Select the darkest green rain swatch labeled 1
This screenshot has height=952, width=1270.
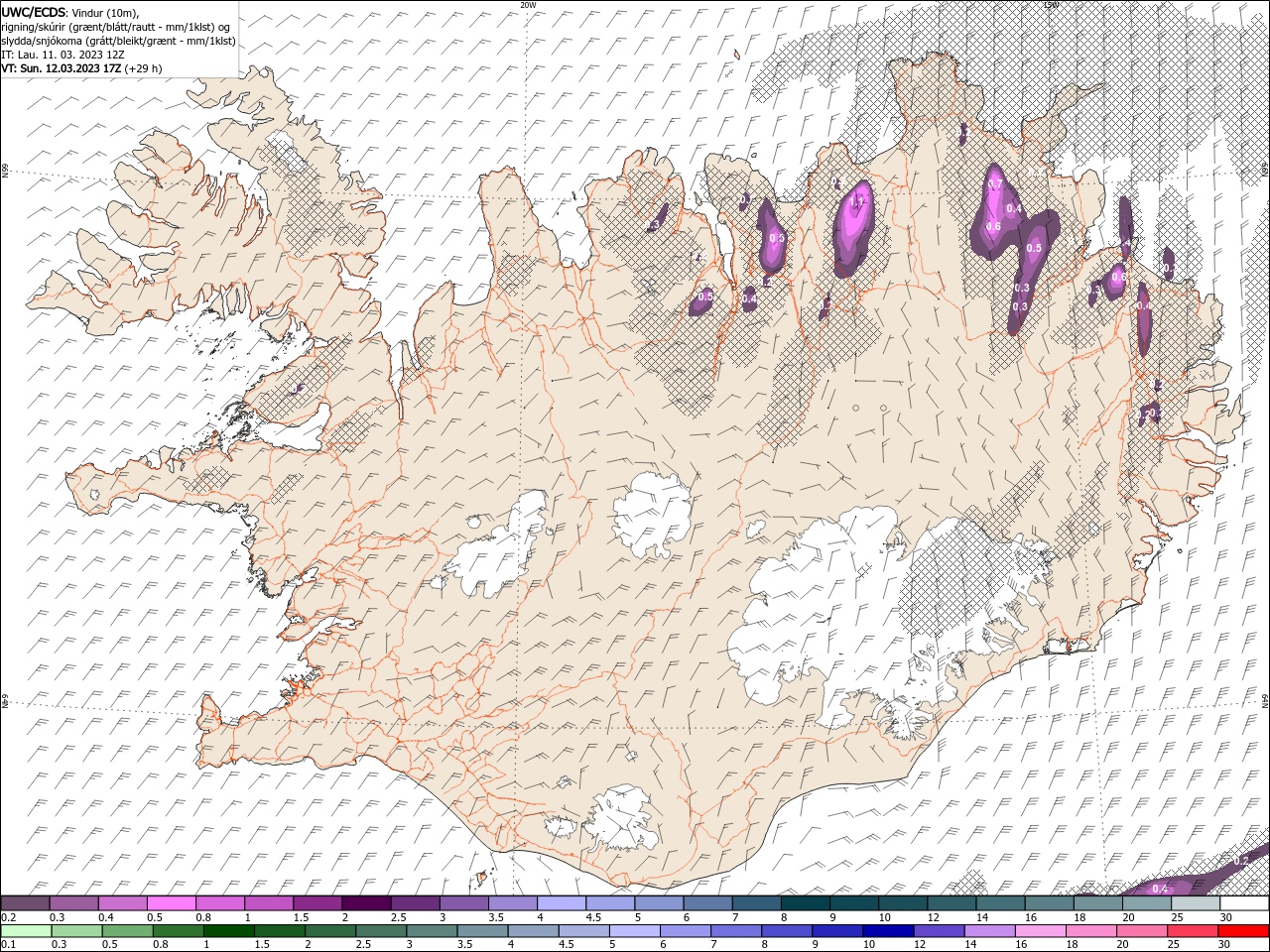click(228, 931)
